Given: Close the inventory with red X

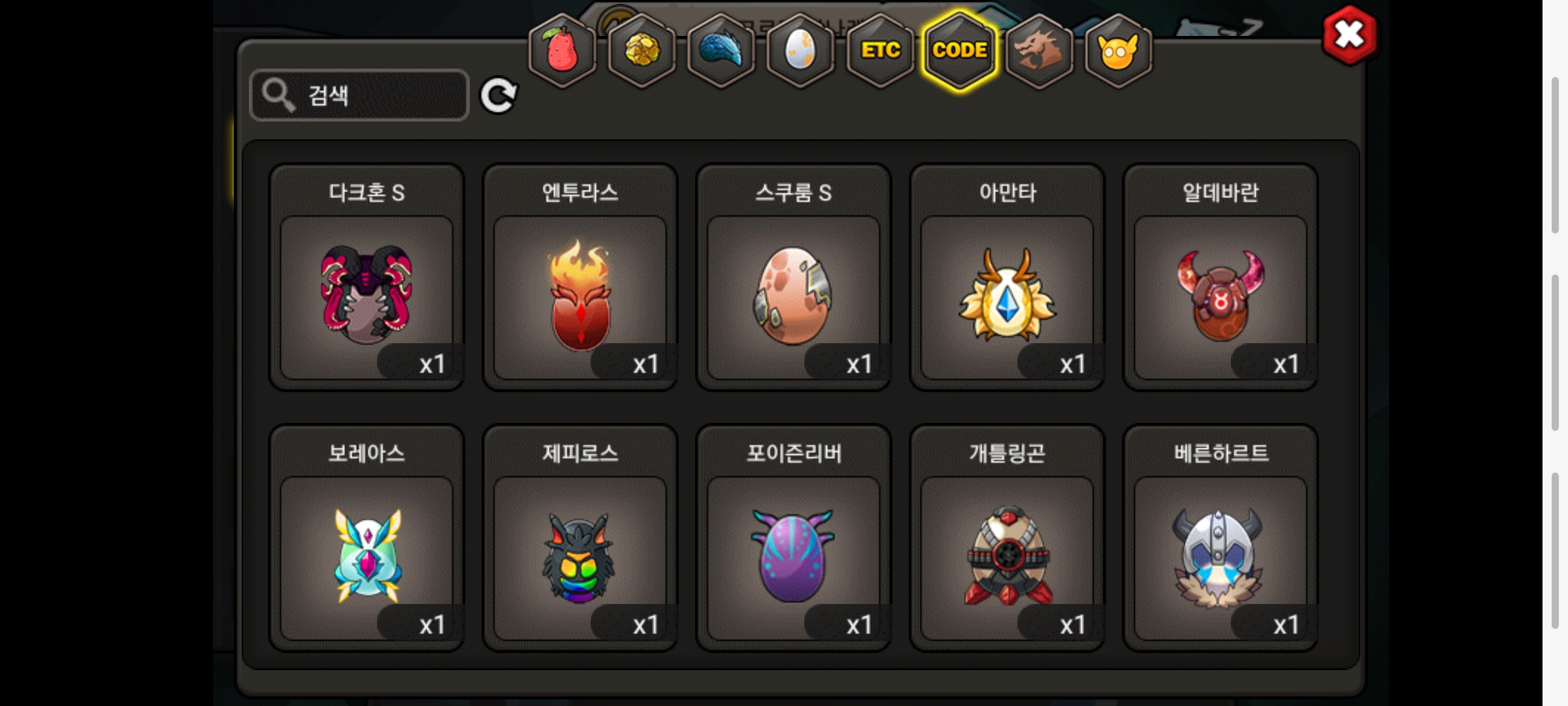Looking at the screenshot, I should tap(1350, 35).
